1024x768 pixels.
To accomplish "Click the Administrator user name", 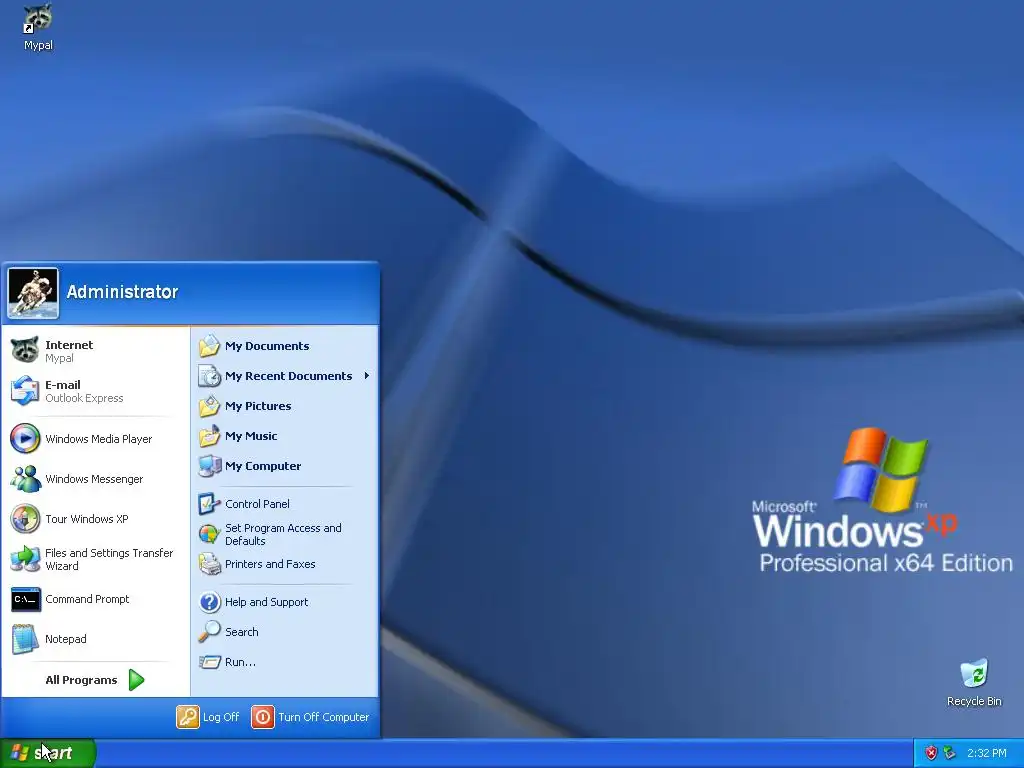I will click(x=122, y=292).
